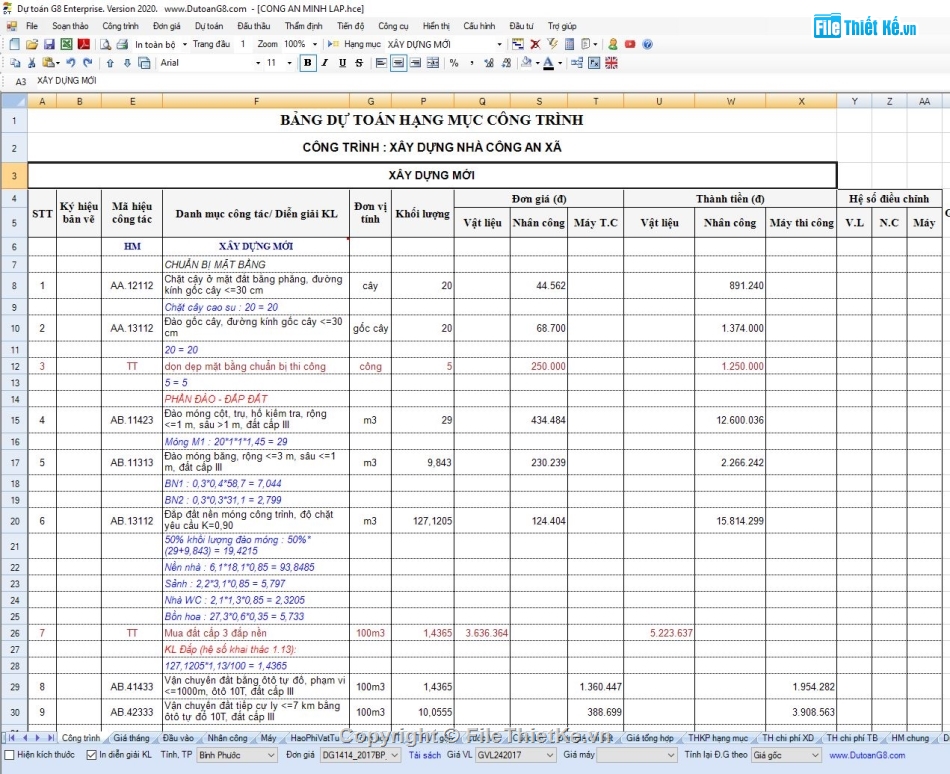Viewport: 950px width, 774px height.
Task: Open the Thẩm định menu
Action: pyautogui.click(x=304, y=26)
